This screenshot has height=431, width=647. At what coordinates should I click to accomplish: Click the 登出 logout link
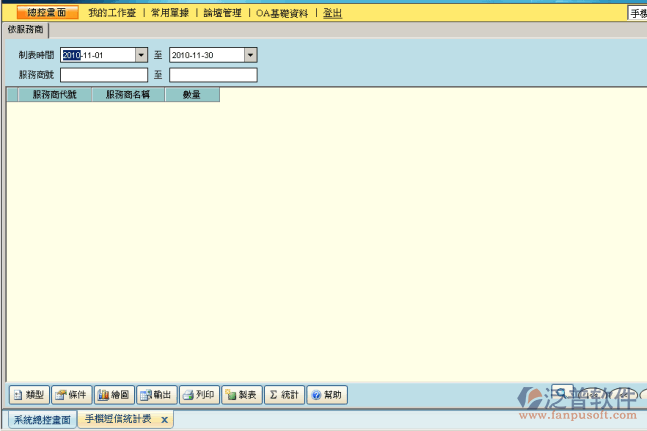[333, 13]
